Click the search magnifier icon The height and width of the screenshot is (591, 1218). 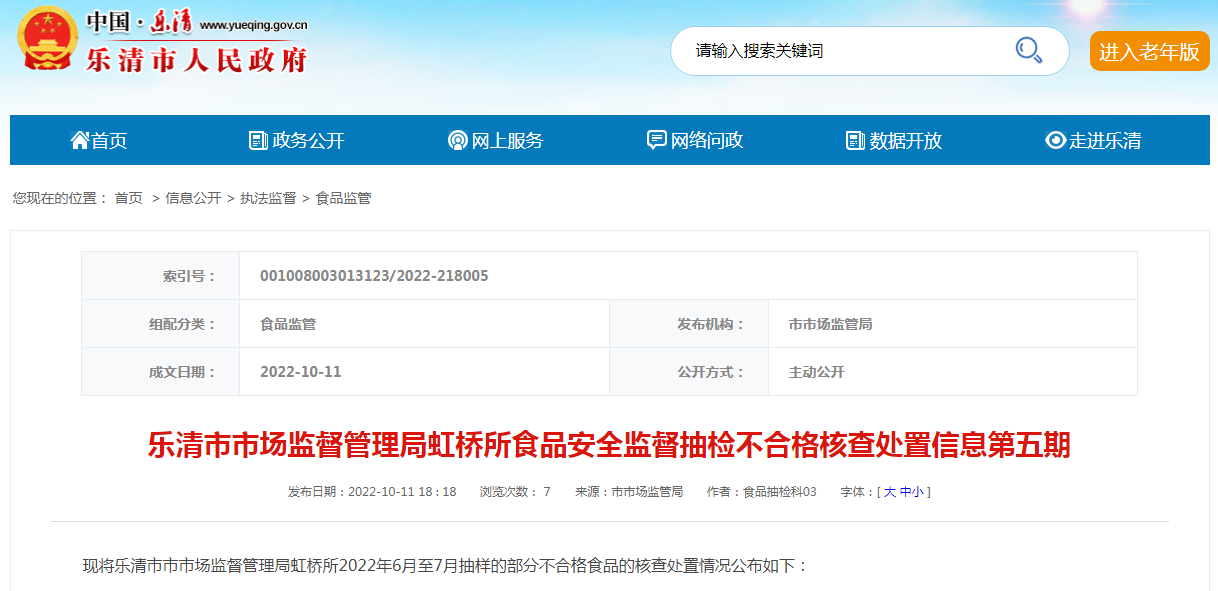click(1028, 50)
